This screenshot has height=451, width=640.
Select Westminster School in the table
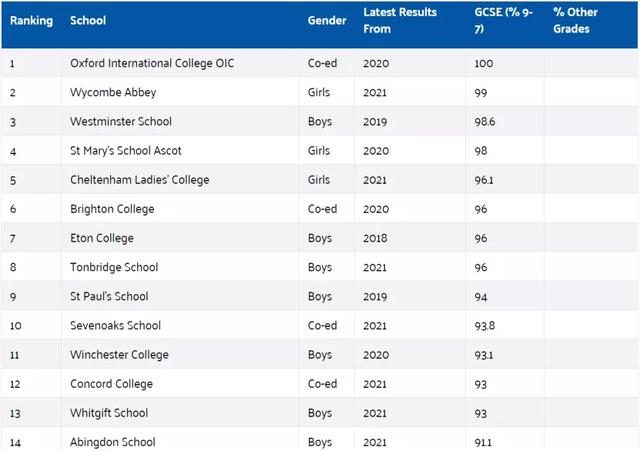[121, 121]
